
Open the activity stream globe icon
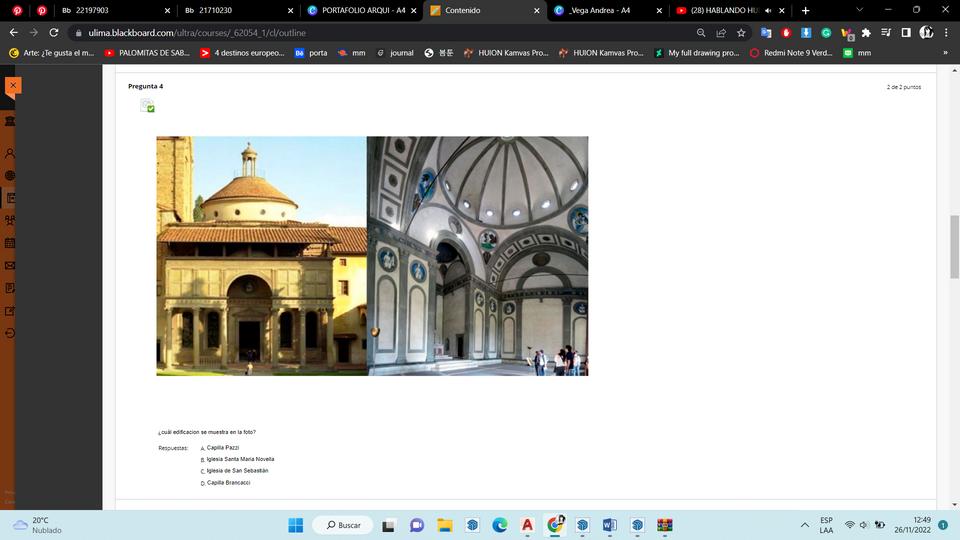[x=10, y=176]
